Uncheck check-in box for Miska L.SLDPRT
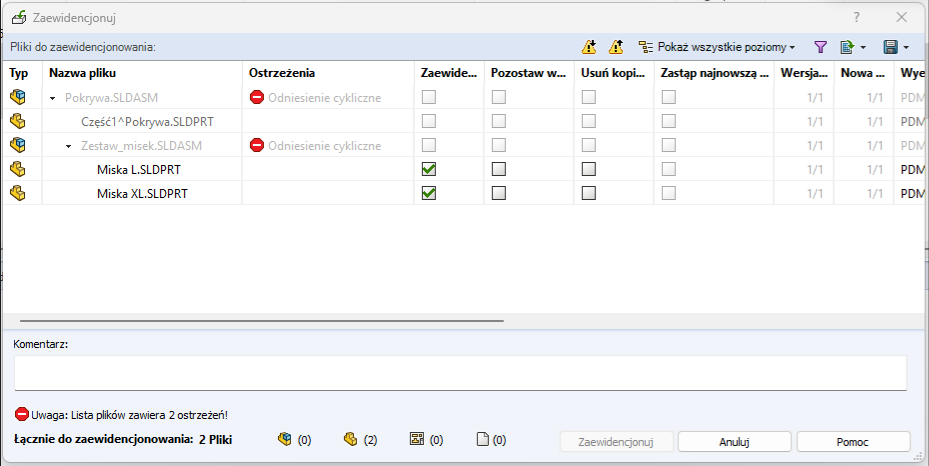 [x=429, y=169]
